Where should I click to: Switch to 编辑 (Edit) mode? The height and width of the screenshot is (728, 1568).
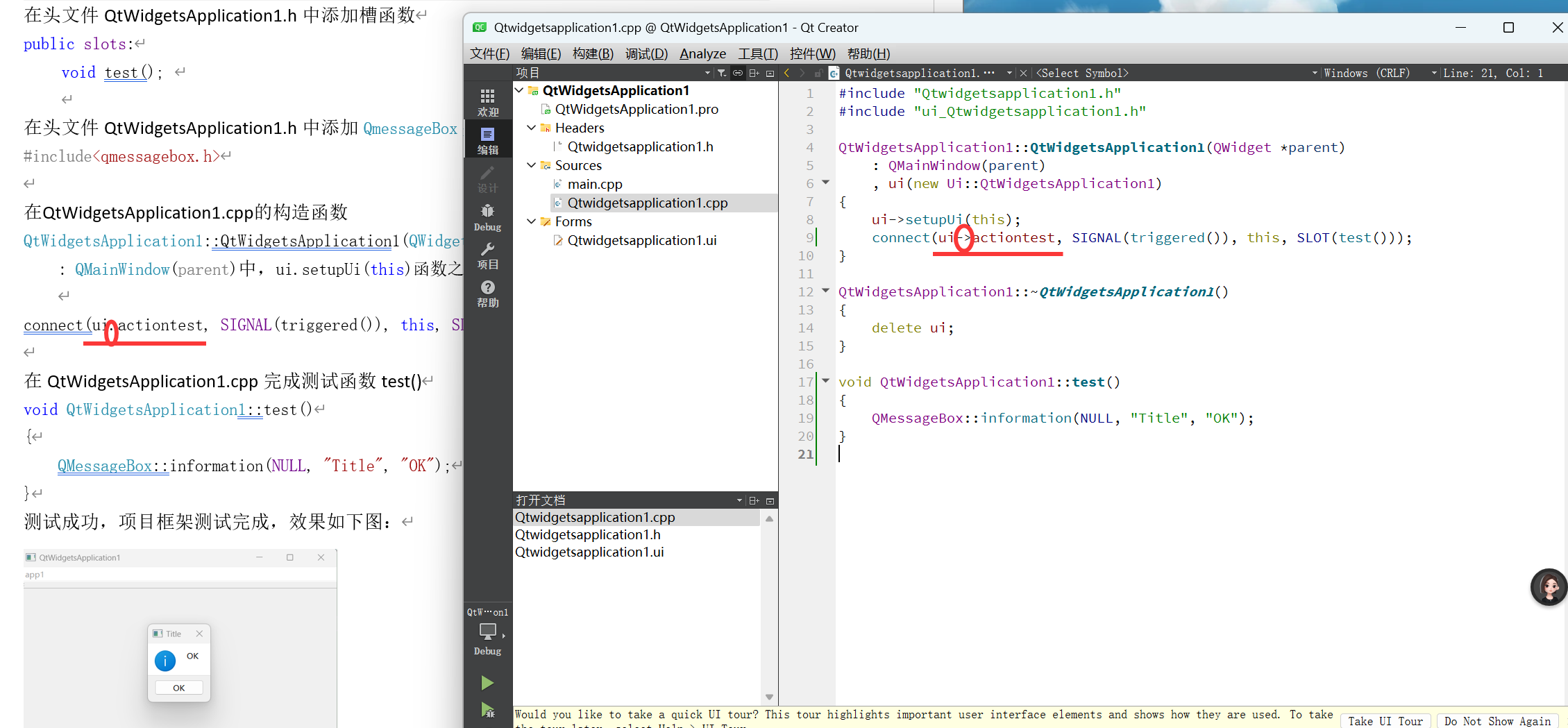click(x=487, y=140)
